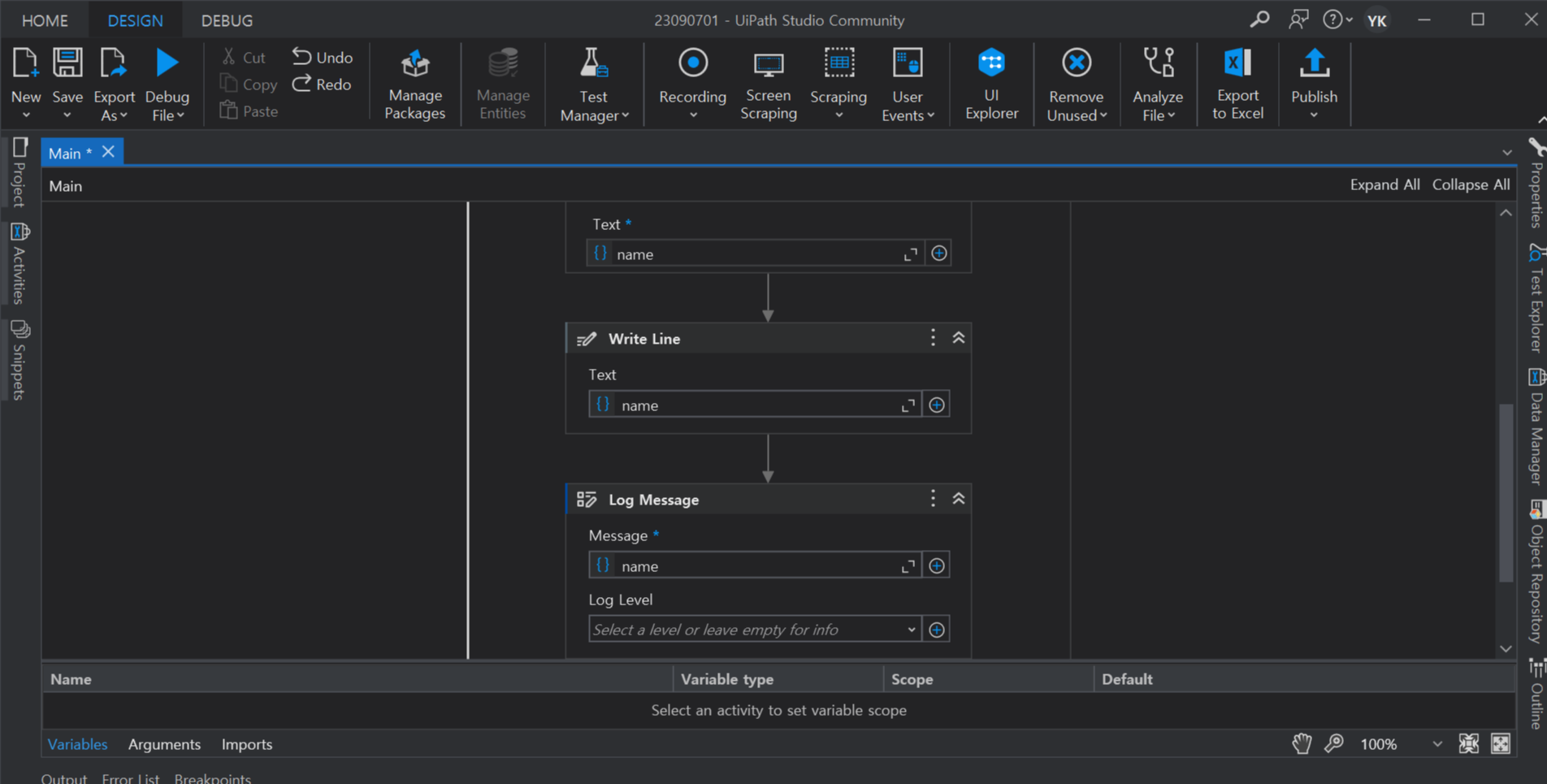1547x784 pixels.
Task: Open the Output panel
Action: [x=64, y=778]
